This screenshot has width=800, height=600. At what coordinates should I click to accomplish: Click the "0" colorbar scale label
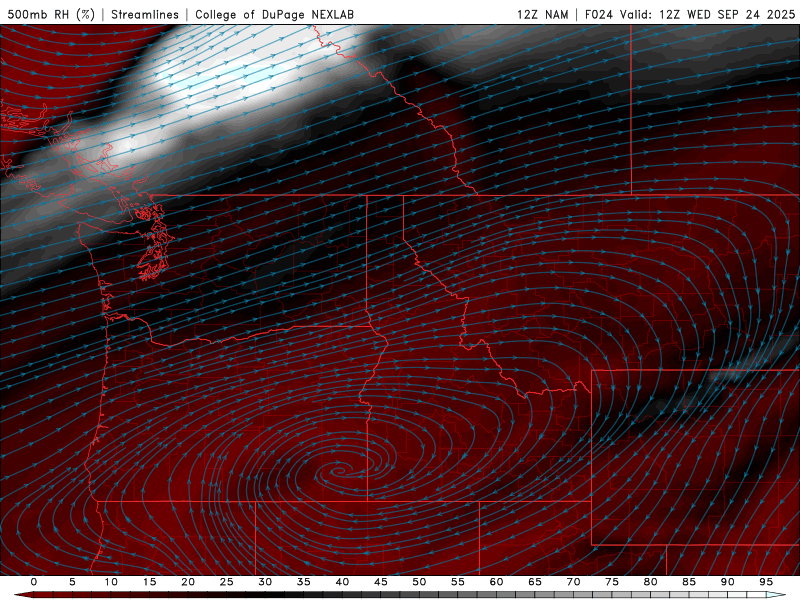[x=34, y=582]
